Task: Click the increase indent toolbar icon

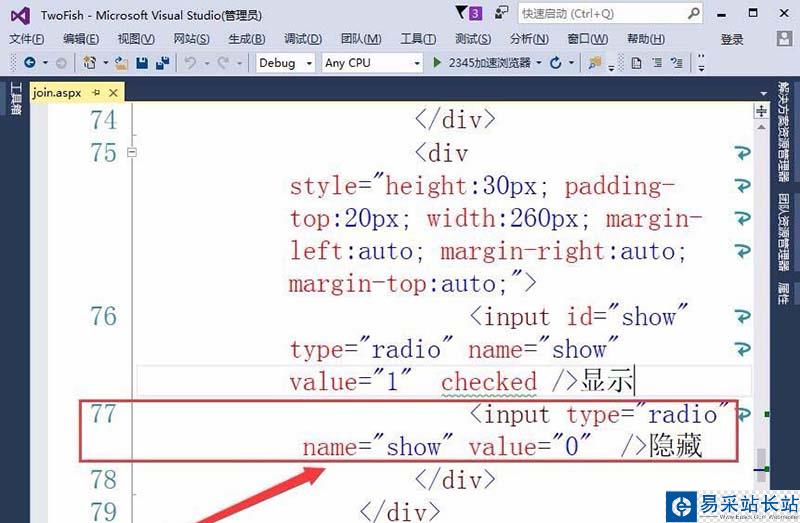Action: point(658,63)
